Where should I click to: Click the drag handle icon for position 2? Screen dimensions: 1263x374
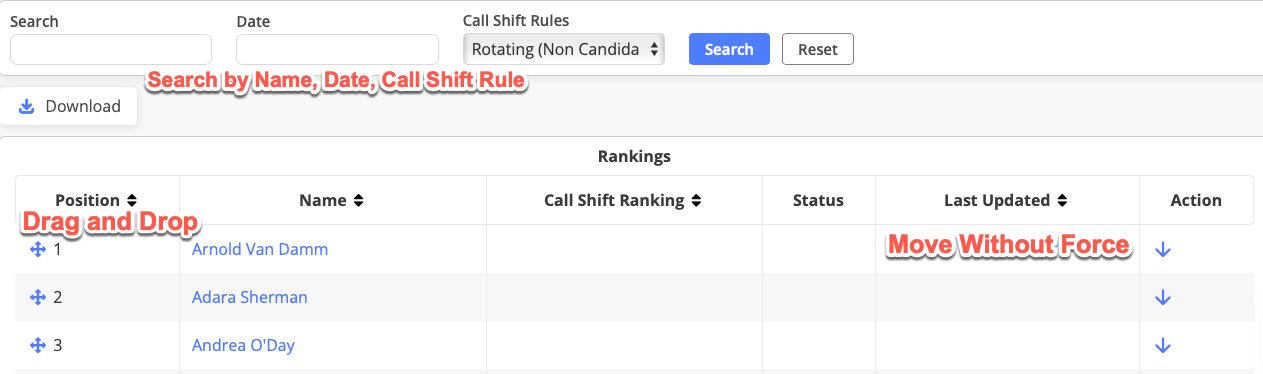[38, 297]
